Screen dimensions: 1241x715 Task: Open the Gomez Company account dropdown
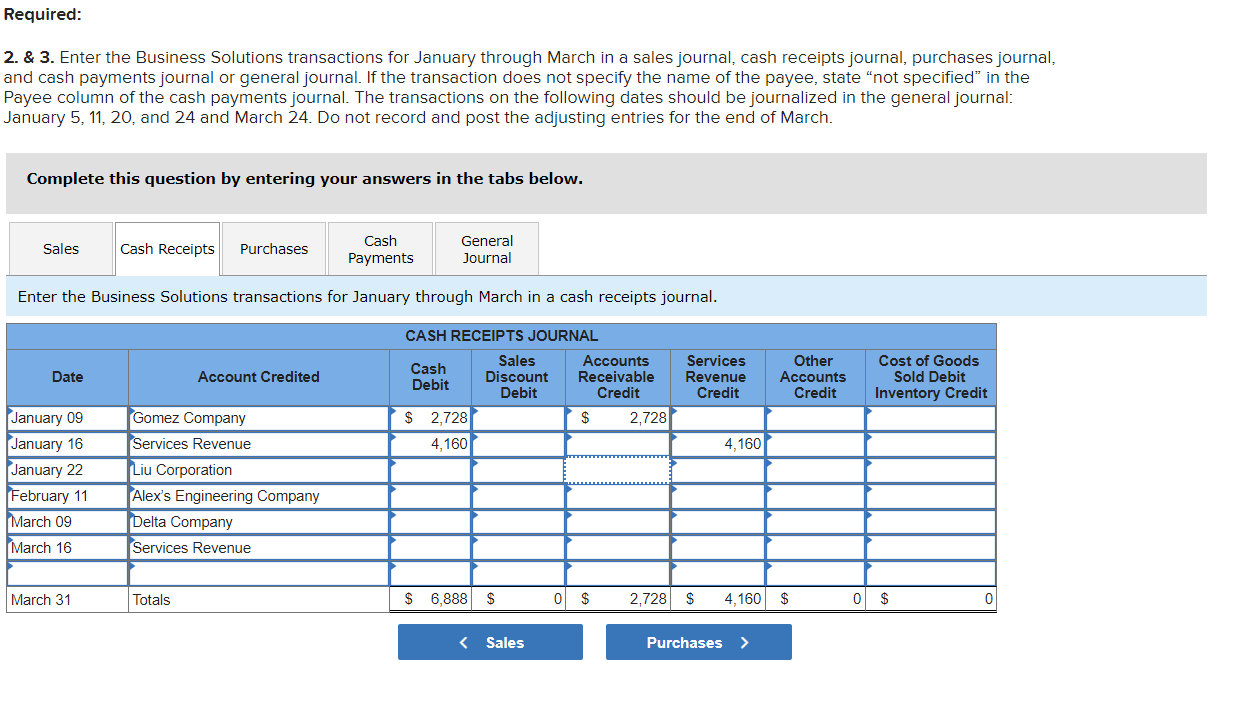(259, 418)
